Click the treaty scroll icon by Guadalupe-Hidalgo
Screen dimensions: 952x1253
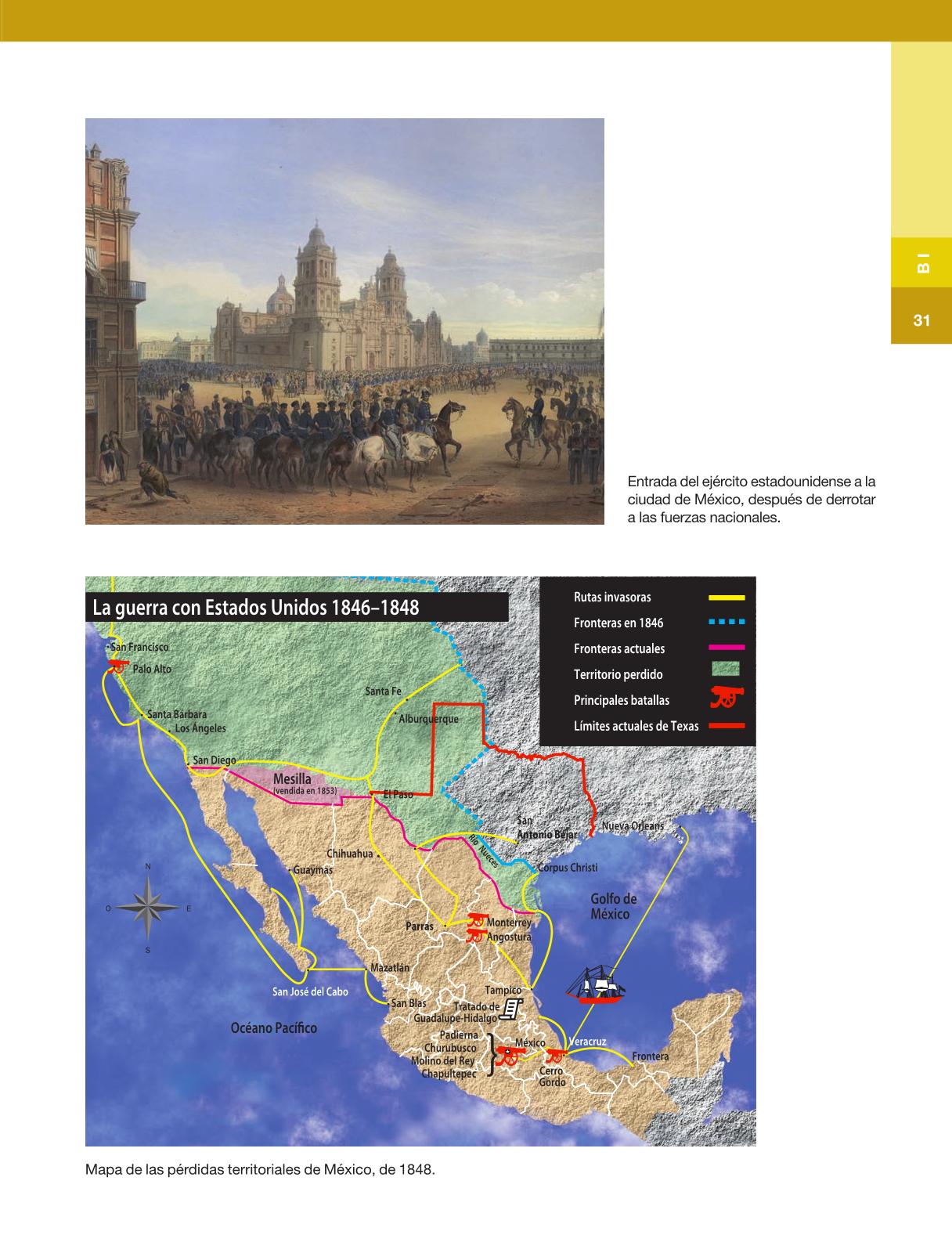coord(511,1009)
